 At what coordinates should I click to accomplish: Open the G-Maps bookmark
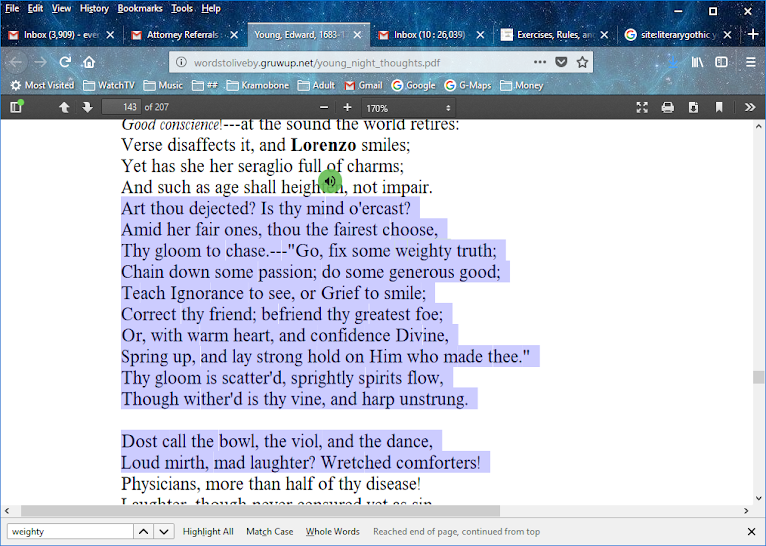click(468, 85)
